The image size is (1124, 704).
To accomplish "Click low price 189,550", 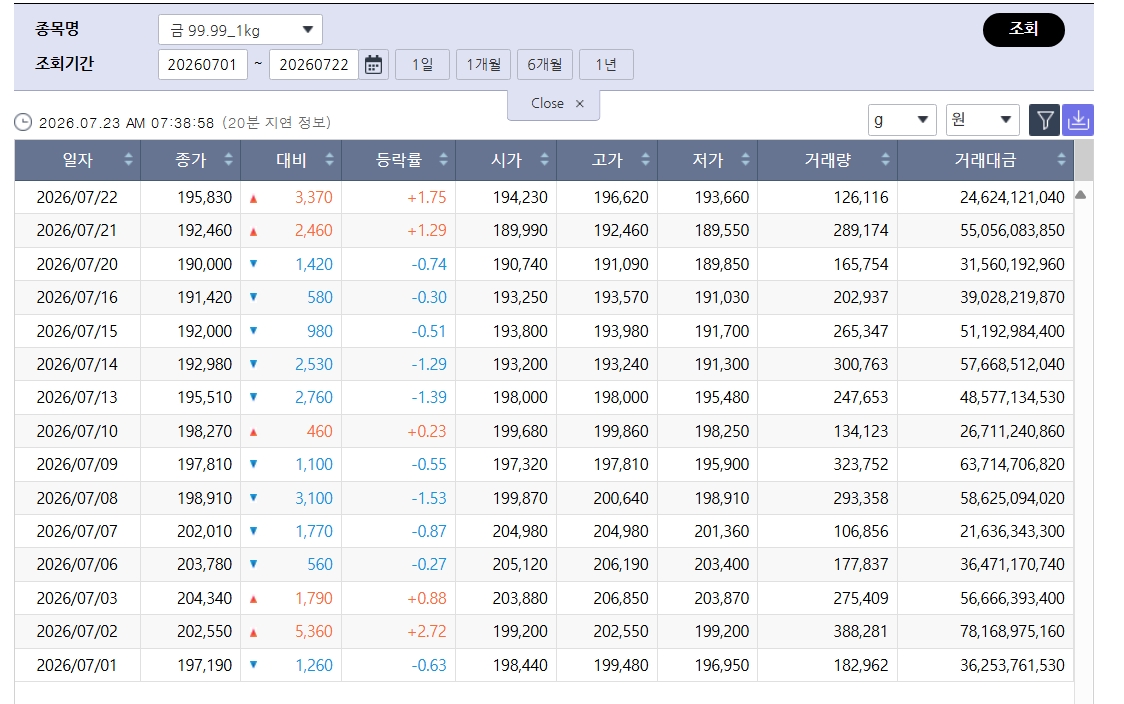I will (x=722, y=230).
